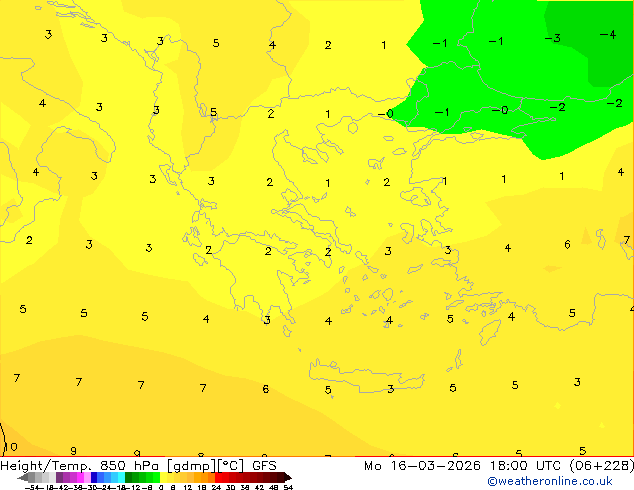Viewport: 634px width, 490px height.
Task: Click the '(06+228)' forecast run text
Action: [x=602, y=466]
